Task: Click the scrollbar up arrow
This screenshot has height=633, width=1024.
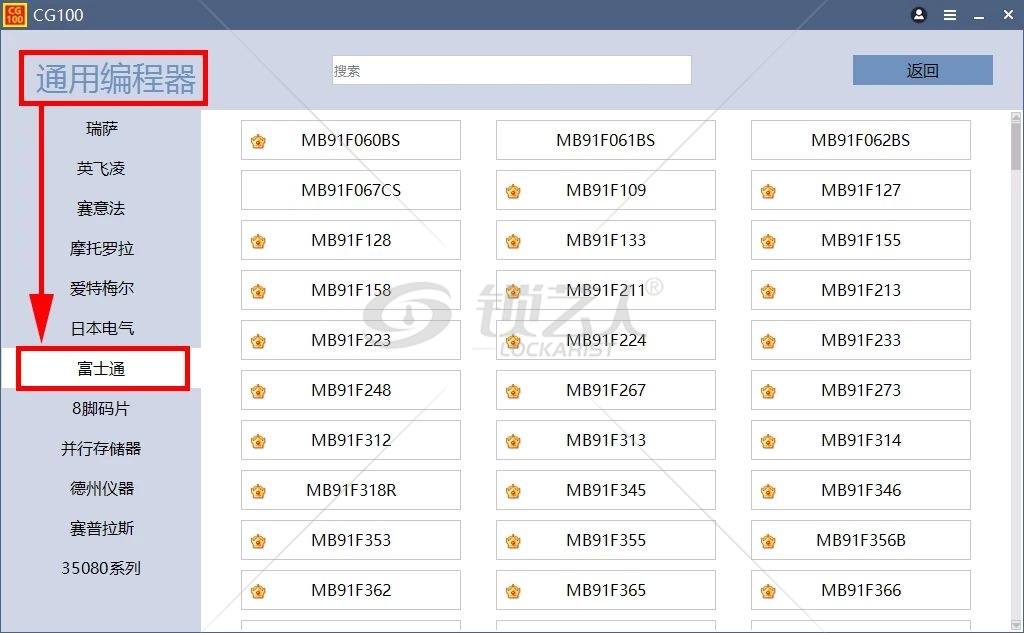Action: pos(1016,117)
